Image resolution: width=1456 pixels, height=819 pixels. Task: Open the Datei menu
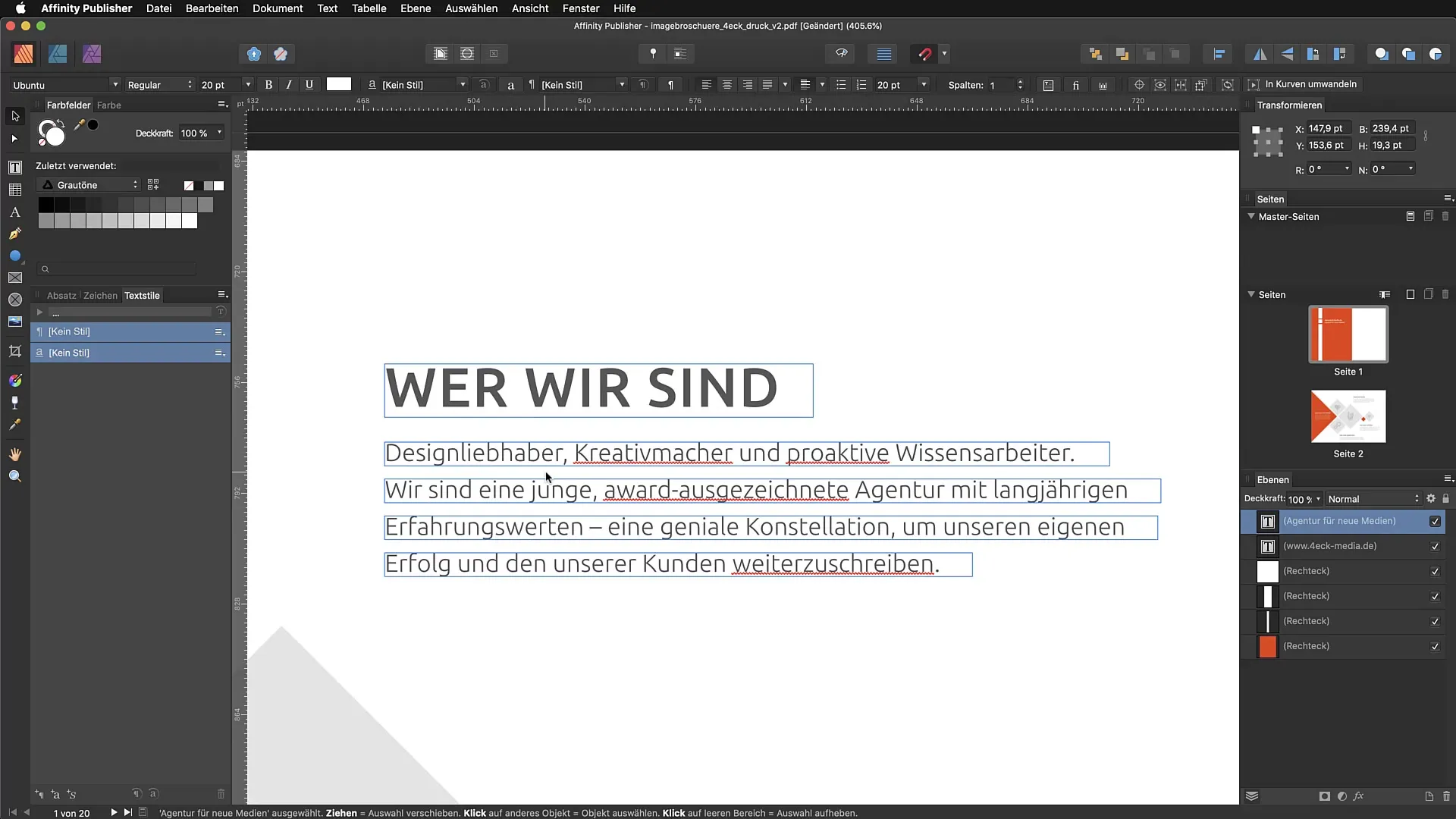(x=158, y=8)
